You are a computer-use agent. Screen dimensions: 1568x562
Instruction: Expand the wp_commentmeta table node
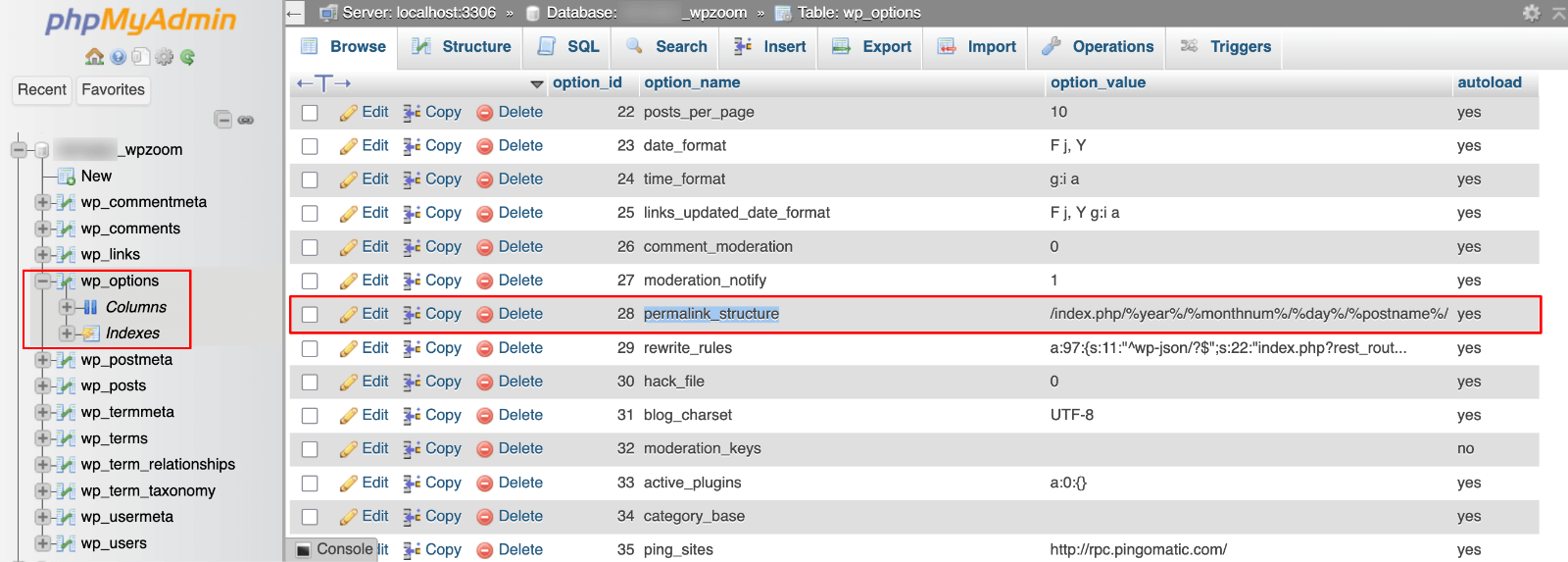pos(42,202)
